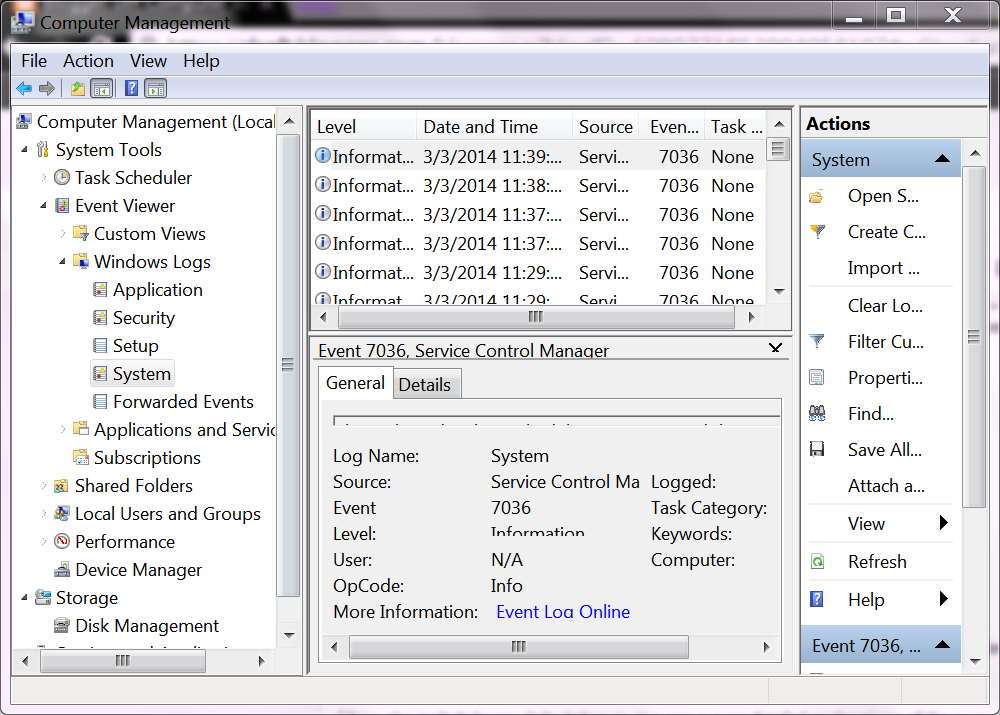Open the Action menu
Viewport: 1000px width, 715px height.
point(88,61)
